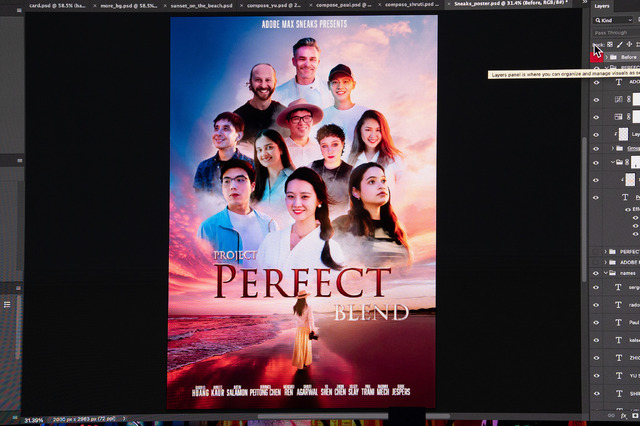Hide the Group folder layer

coord(596,149)
